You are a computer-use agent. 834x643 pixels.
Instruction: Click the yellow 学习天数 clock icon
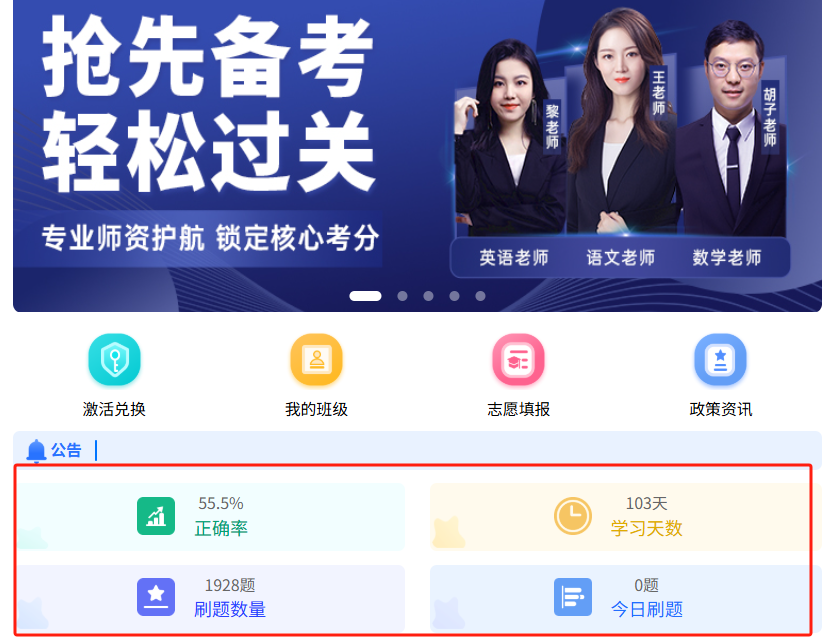[573, 516]
